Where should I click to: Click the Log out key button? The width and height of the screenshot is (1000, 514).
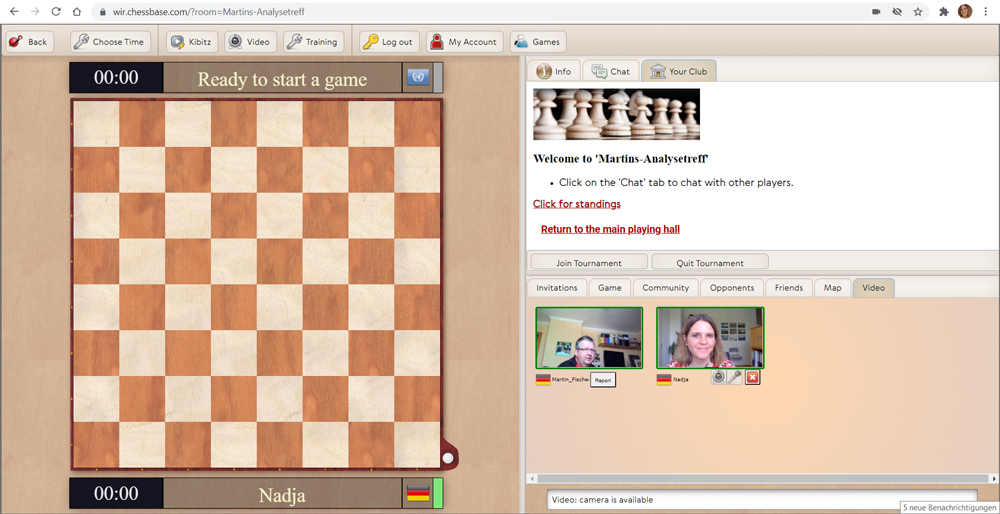(387, 42)
